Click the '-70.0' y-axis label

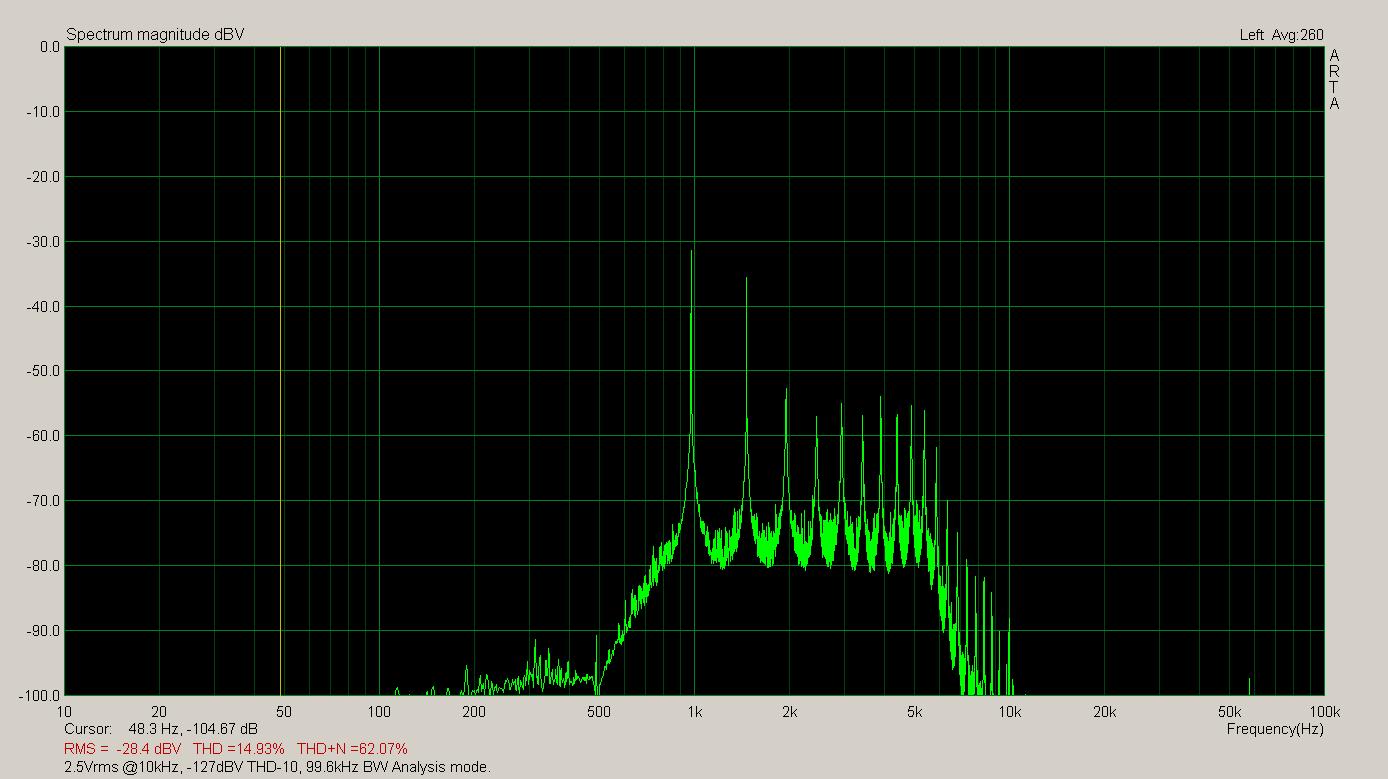tap(43, 501)
